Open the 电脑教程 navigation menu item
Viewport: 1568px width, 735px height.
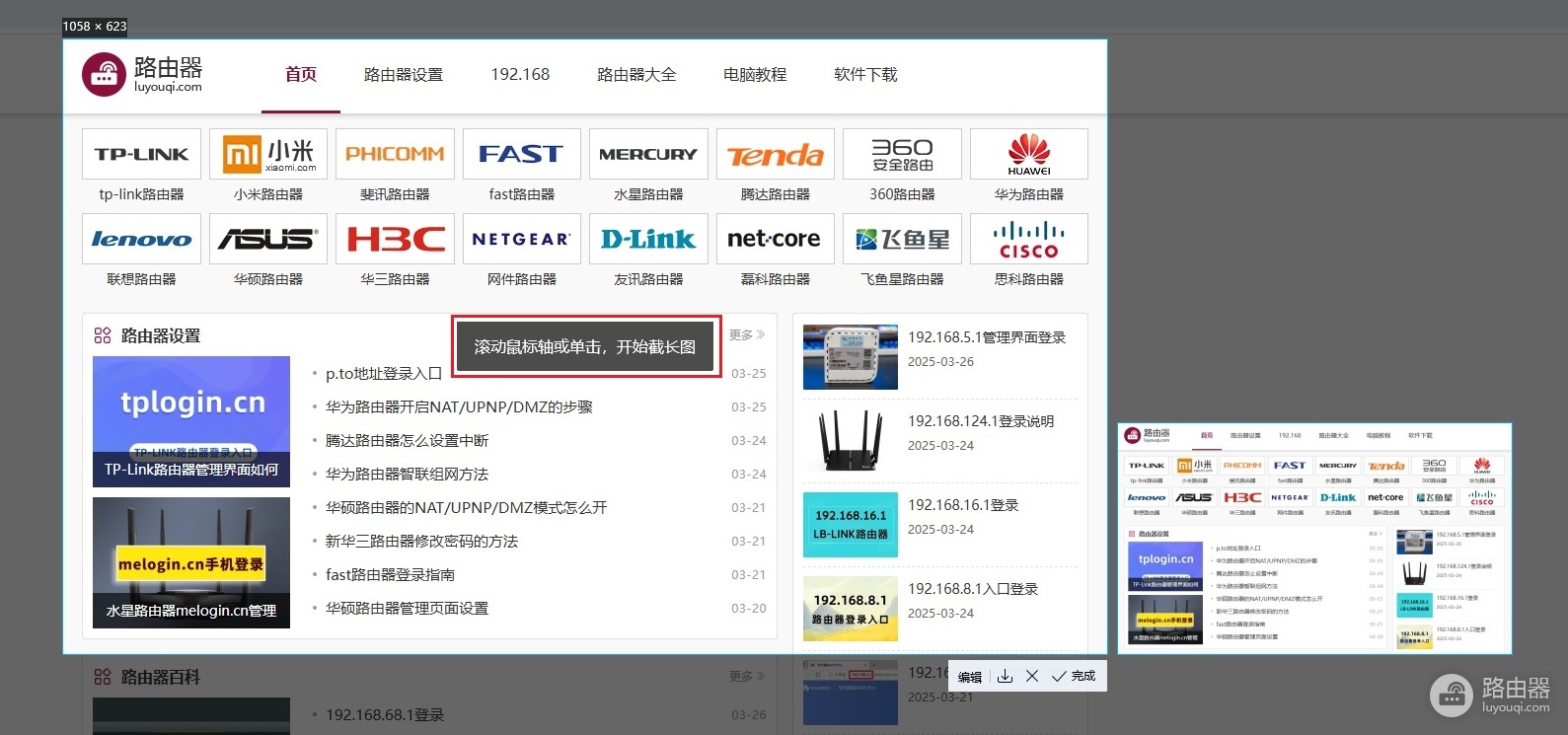point(755,74)
